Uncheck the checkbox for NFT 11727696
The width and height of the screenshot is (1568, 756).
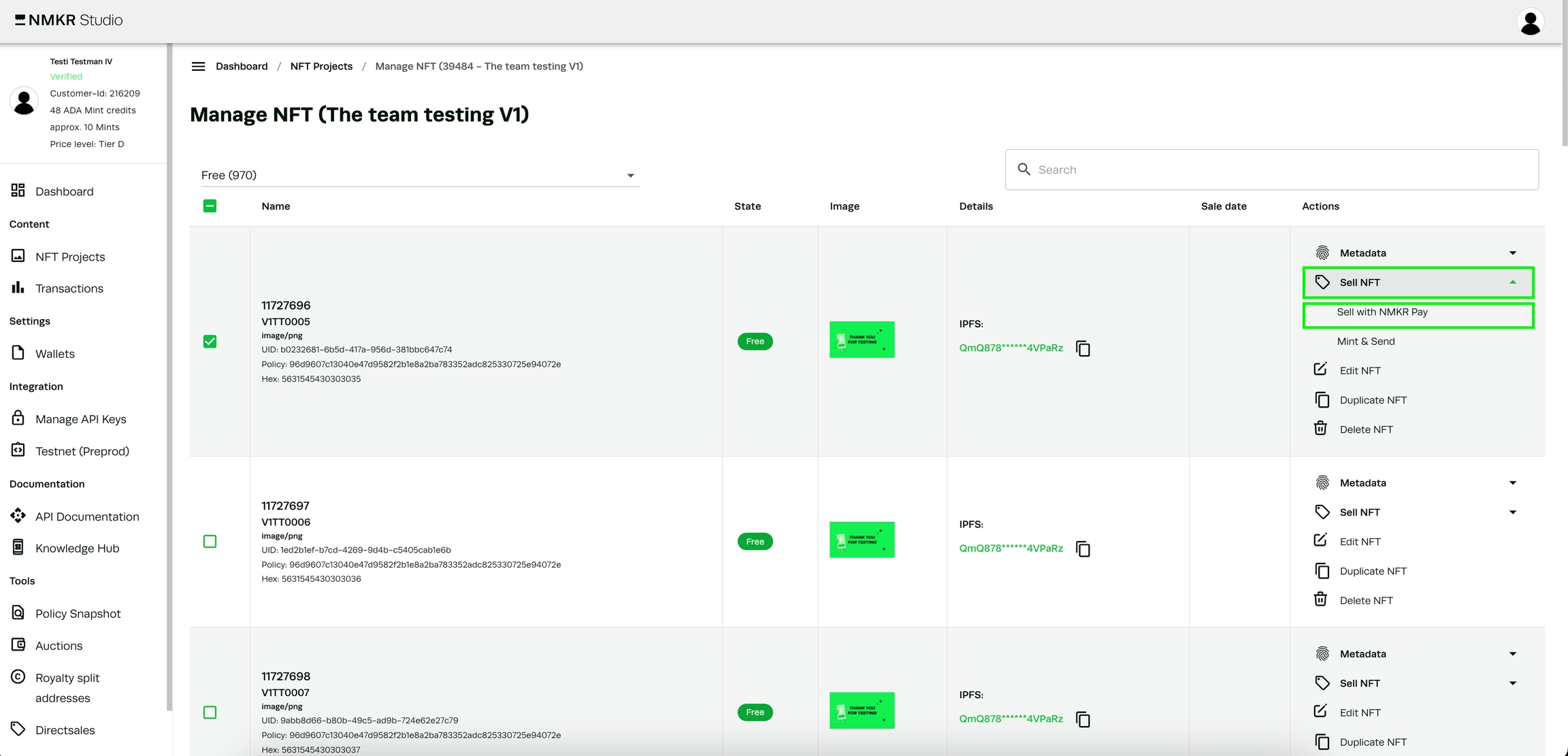click(x=210, y=341)
